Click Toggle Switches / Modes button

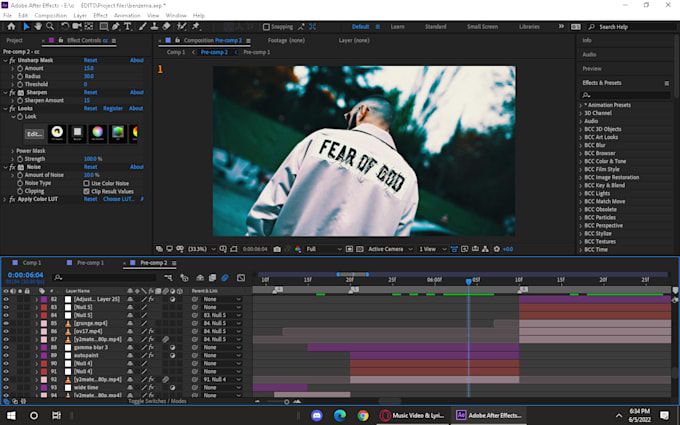point(157,401)
